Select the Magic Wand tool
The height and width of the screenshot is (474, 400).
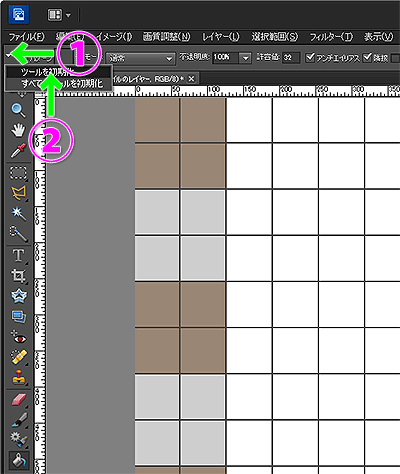pyautogui.click(x=19, y=213)
